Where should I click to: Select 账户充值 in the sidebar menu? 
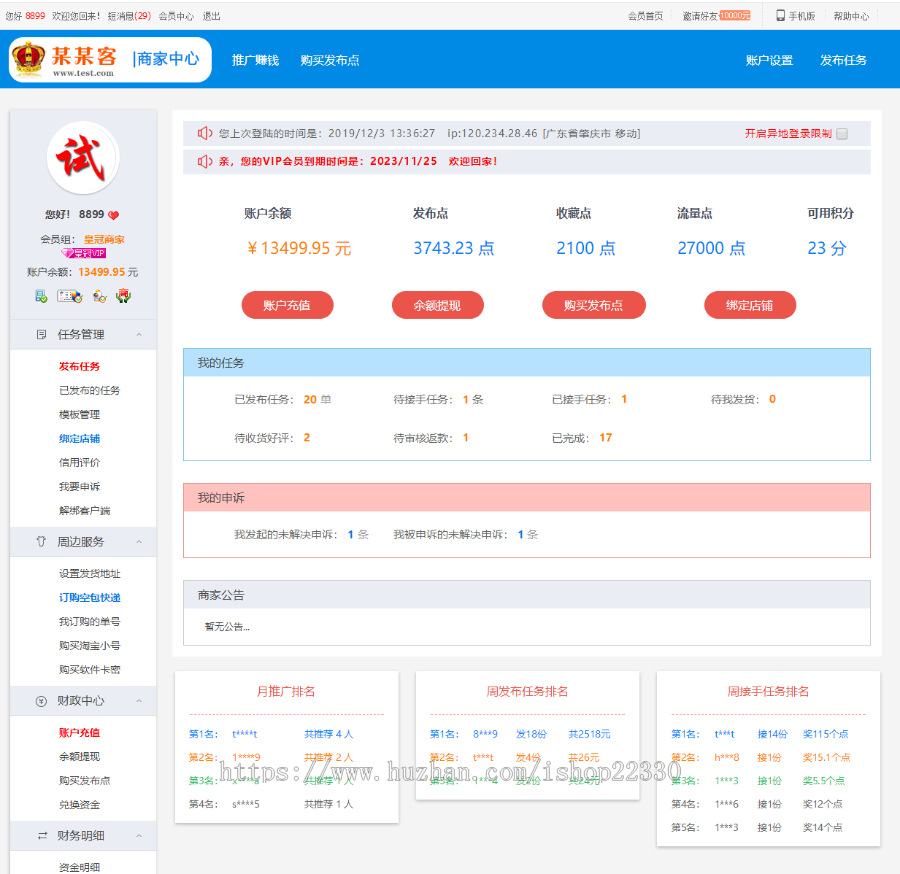coord(79,733)
